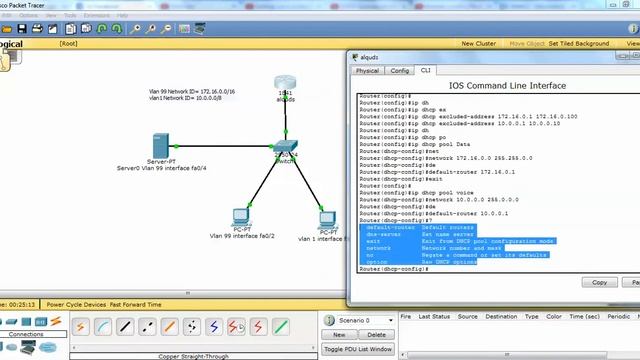
Task: Click the Last Status column header
Action: tap(434, 316)
